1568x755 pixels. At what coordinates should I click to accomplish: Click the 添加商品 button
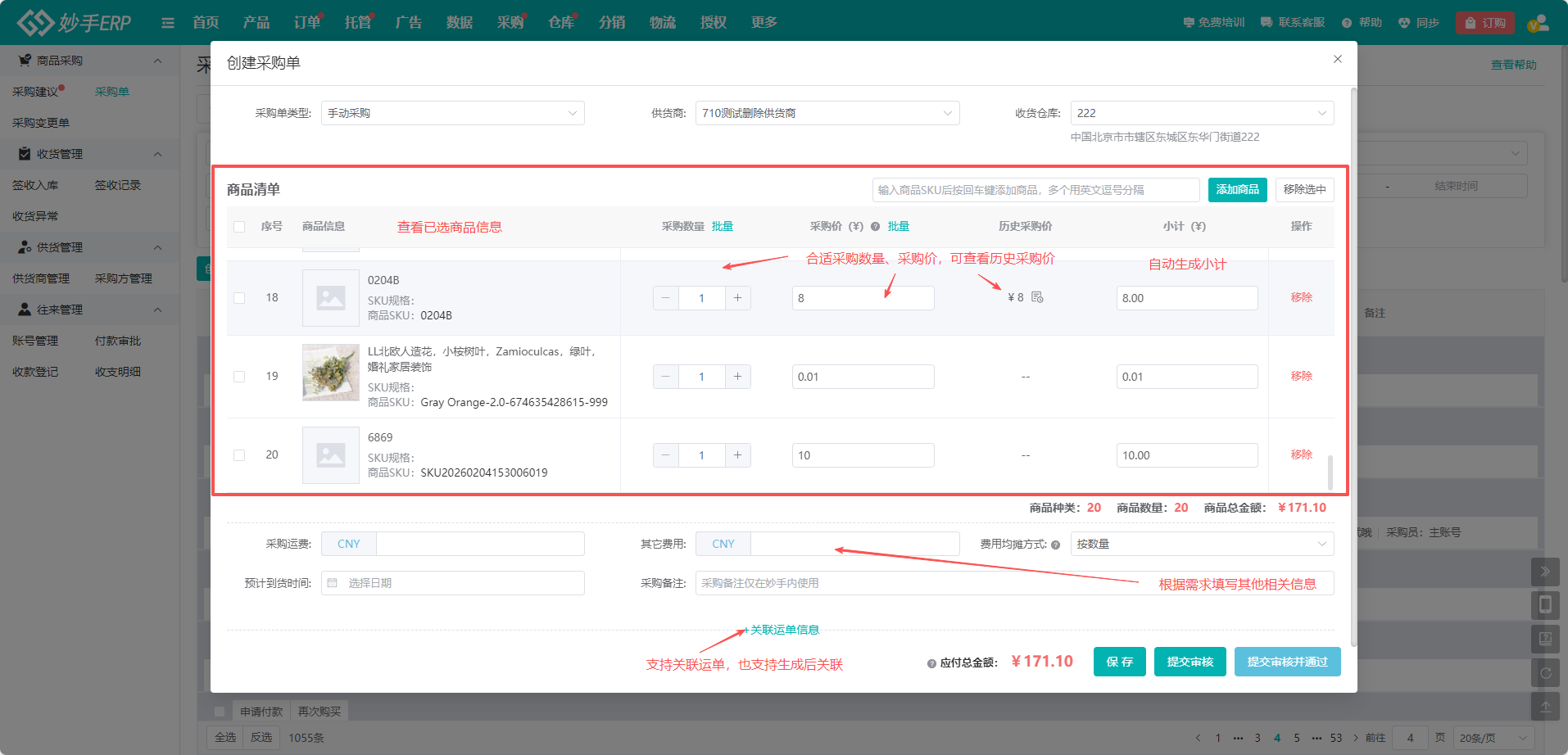[1237, 190]
